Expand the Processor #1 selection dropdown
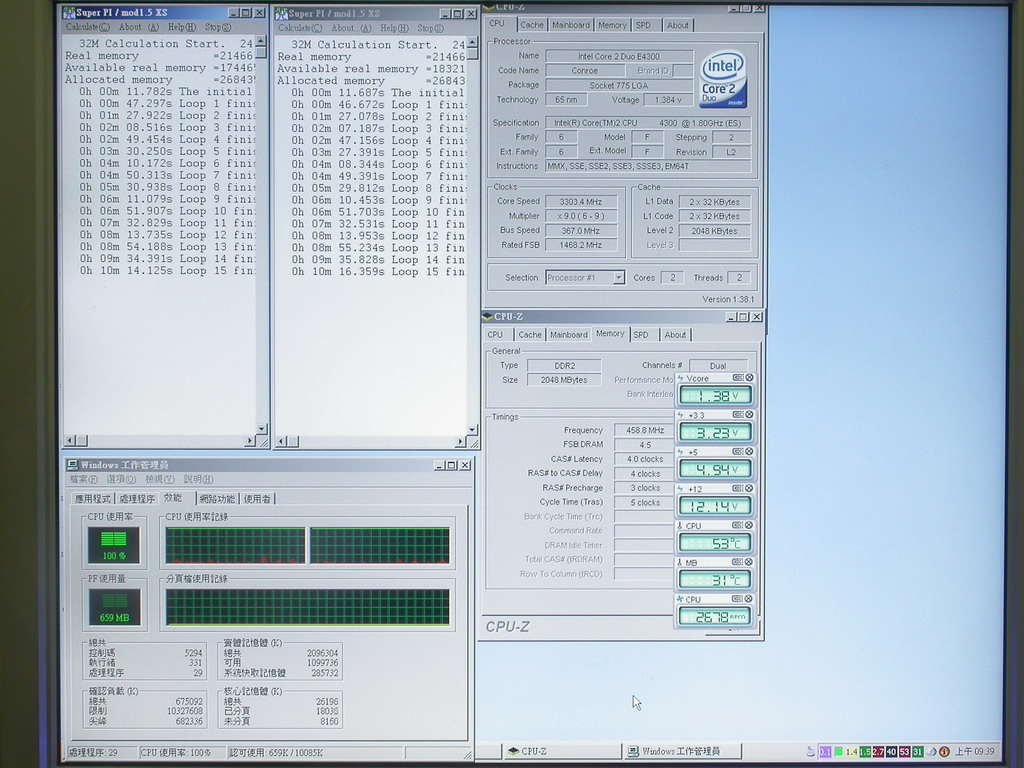Image resolution: width=1024 pixels, height=768 pixels. [618, 278]
